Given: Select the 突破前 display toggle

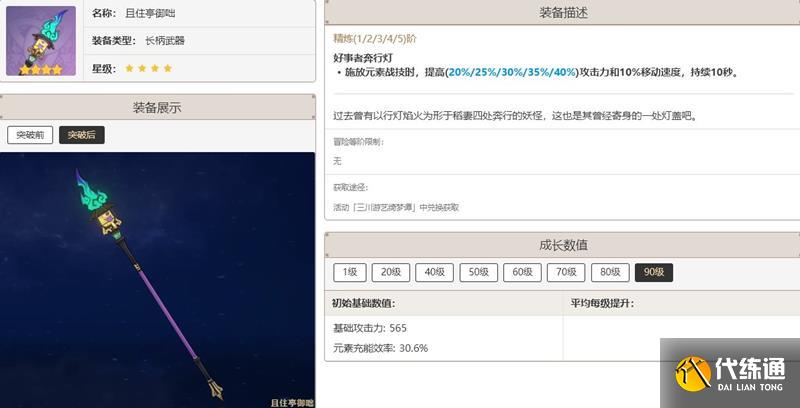Looking at the screenshot, I should (30, 135).
